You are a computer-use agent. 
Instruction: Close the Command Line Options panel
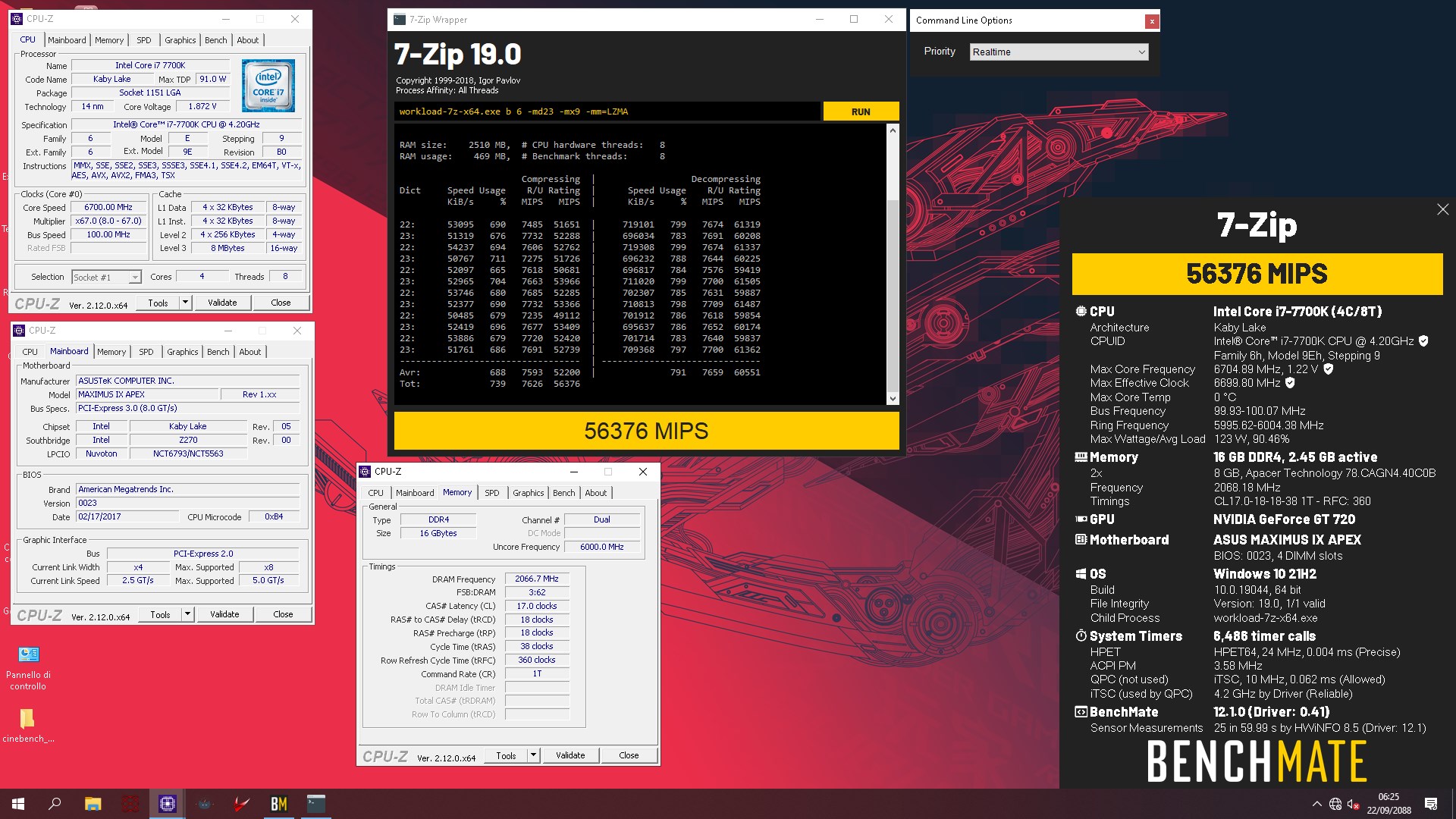click(1152, 21)
